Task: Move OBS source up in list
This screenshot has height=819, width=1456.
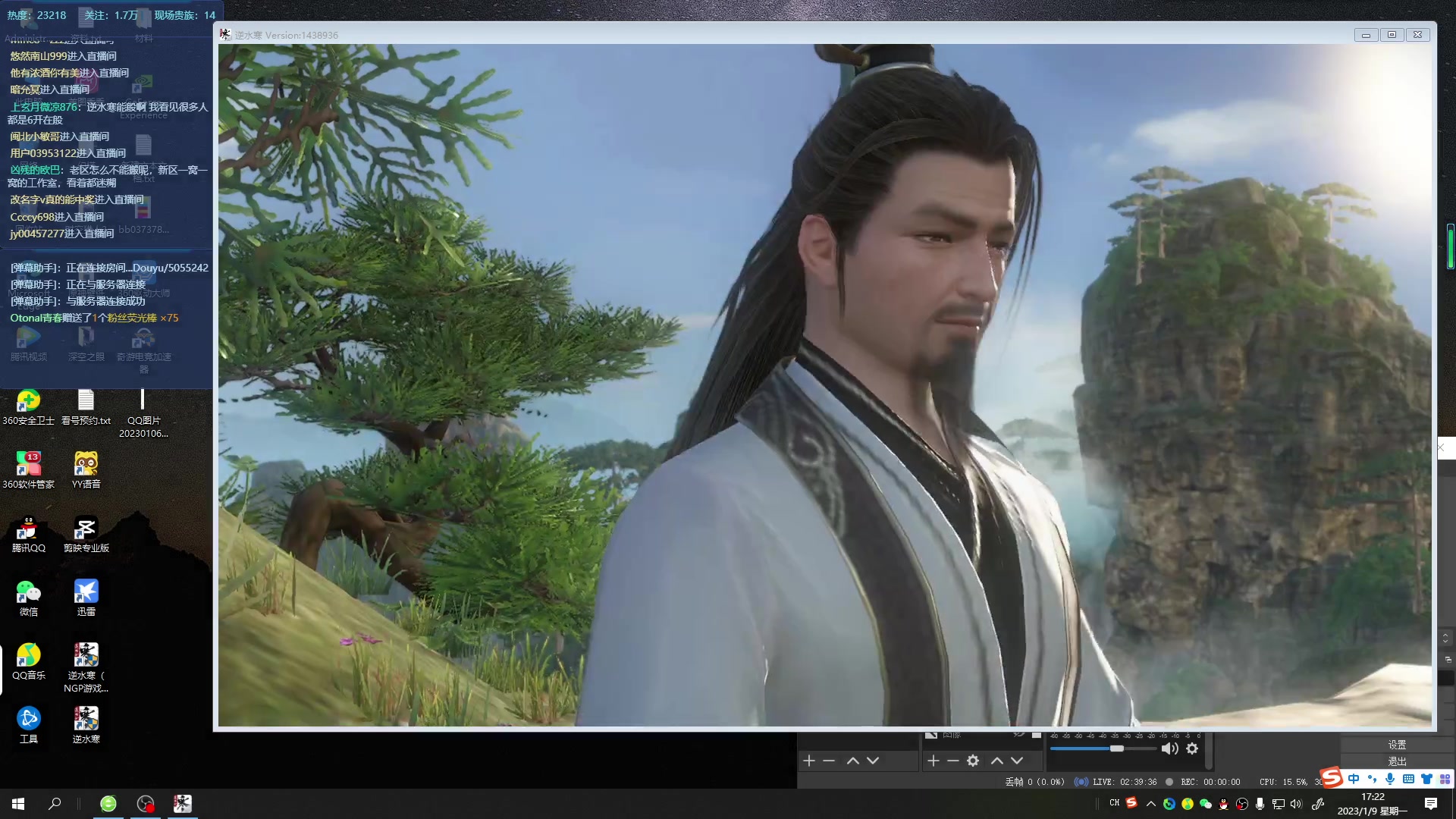Action: [997, 761]
